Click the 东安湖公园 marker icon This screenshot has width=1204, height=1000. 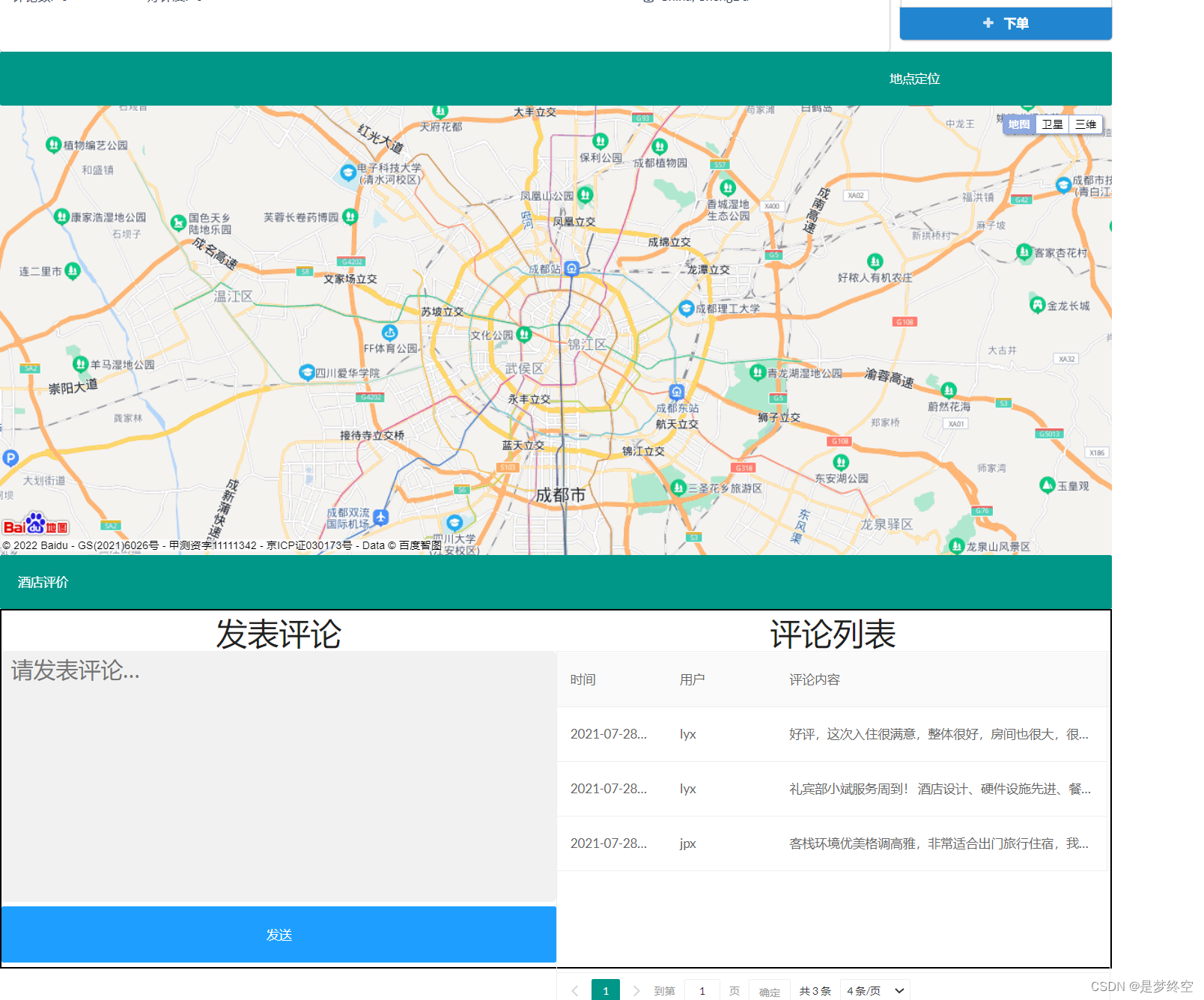pos(841,462)
